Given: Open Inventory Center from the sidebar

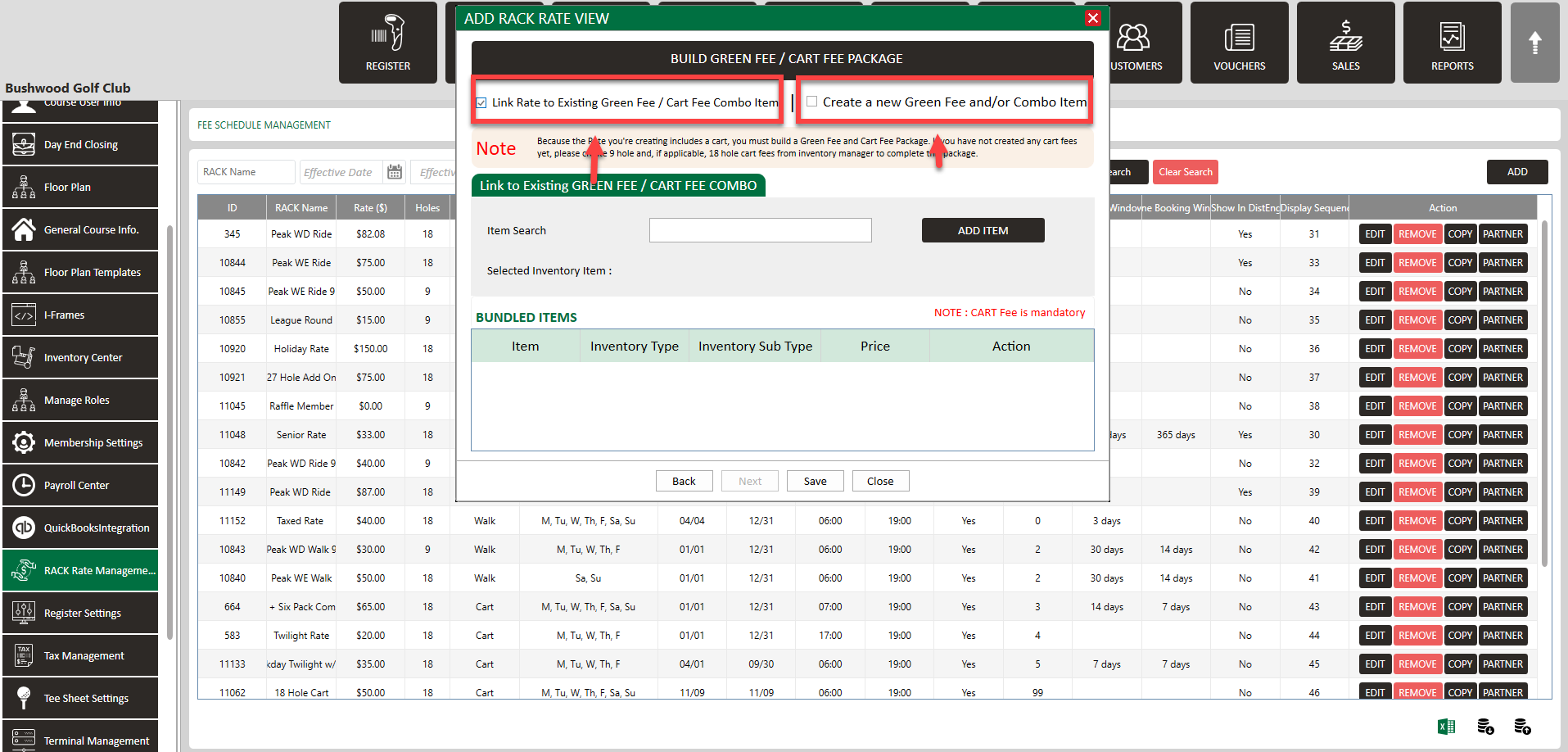Looking at the screenshot, I should [80, 357].
